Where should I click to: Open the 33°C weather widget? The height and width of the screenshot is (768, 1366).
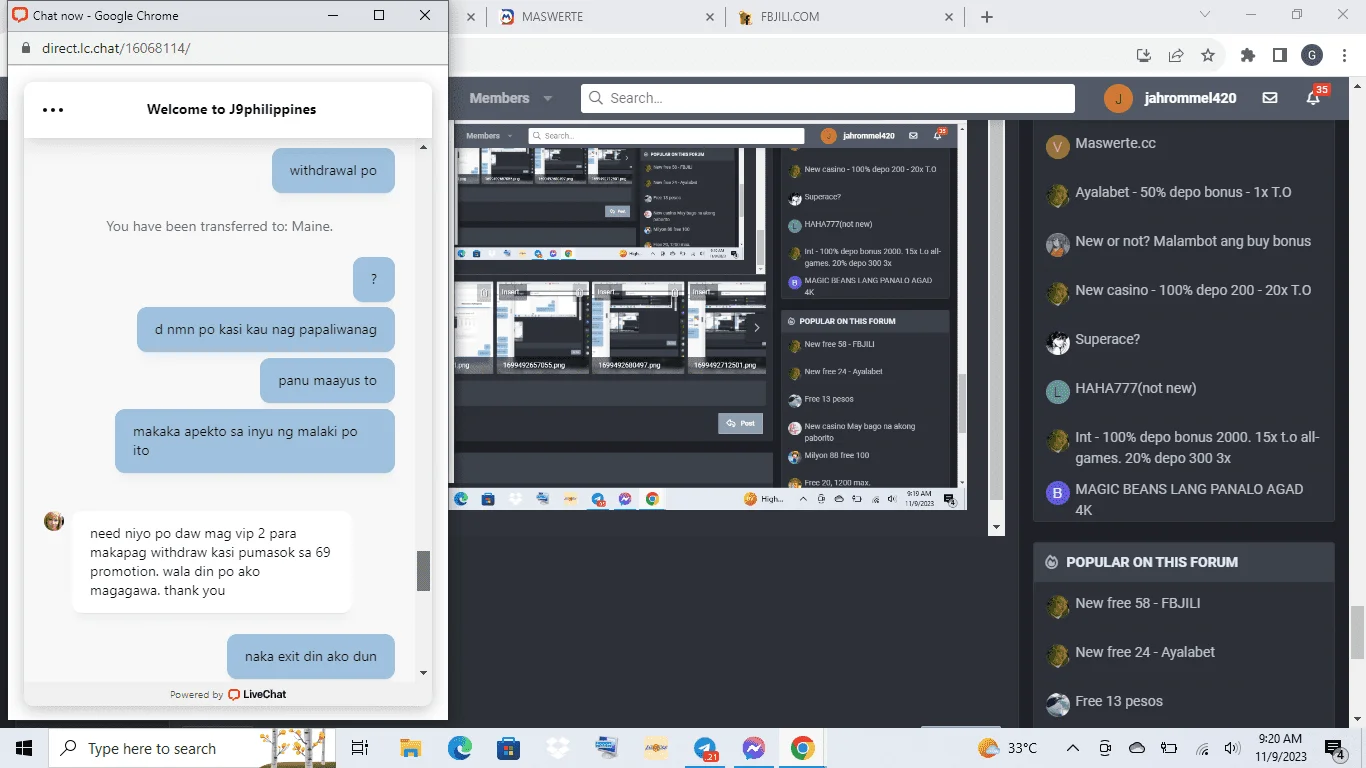(x=1007, y=748)
